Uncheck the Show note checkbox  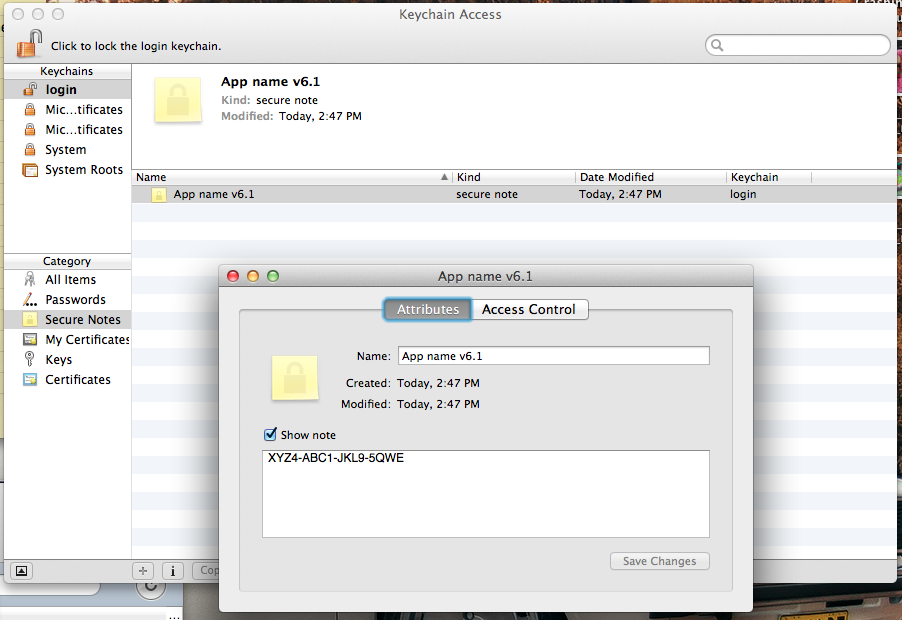pyautogui.click(x=270, y=435)
